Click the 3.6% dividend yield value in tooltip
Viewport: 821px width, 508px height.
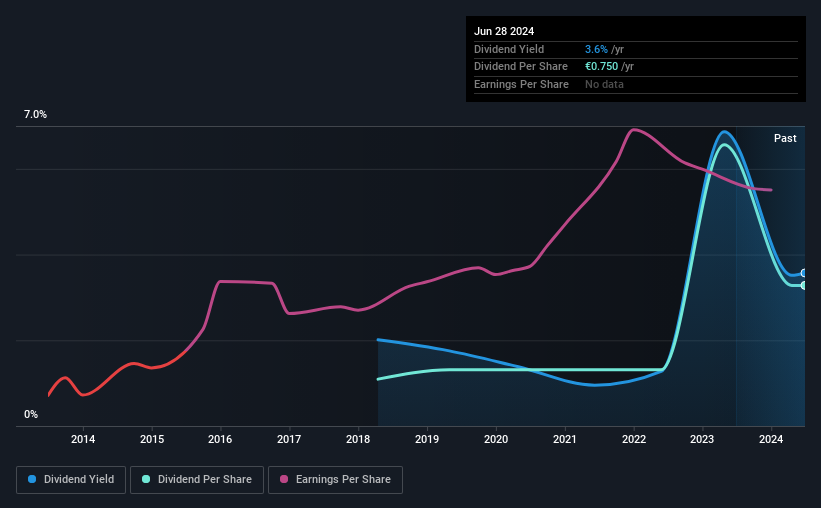click(596, 49)
